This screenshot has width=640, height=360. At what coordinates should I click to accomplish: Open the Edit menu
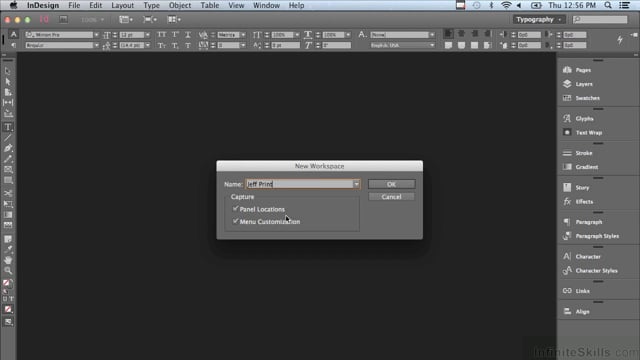click(x=96, y=5)
